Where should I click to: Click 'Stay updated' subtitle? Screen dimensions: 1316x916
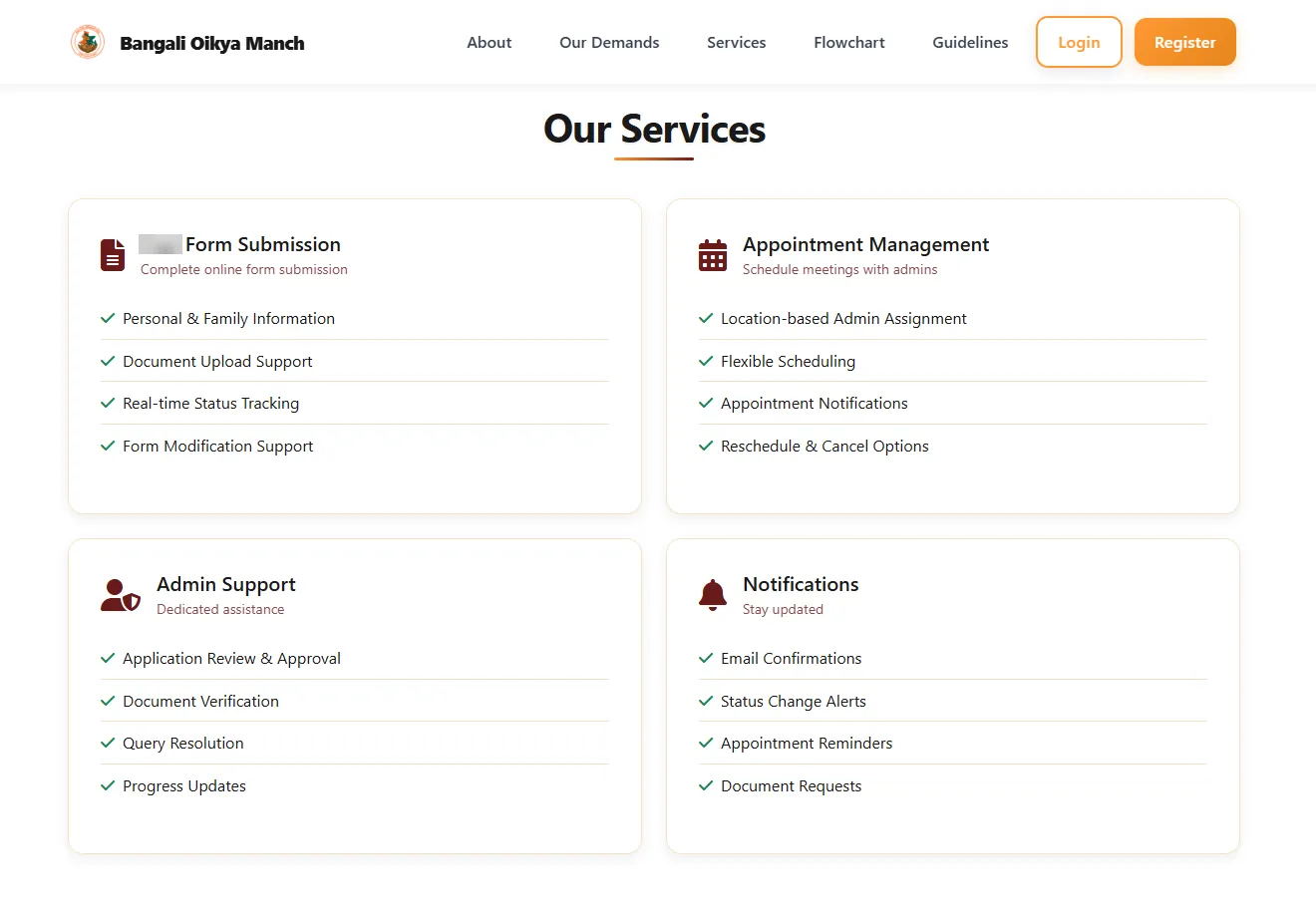coord(784,609)
